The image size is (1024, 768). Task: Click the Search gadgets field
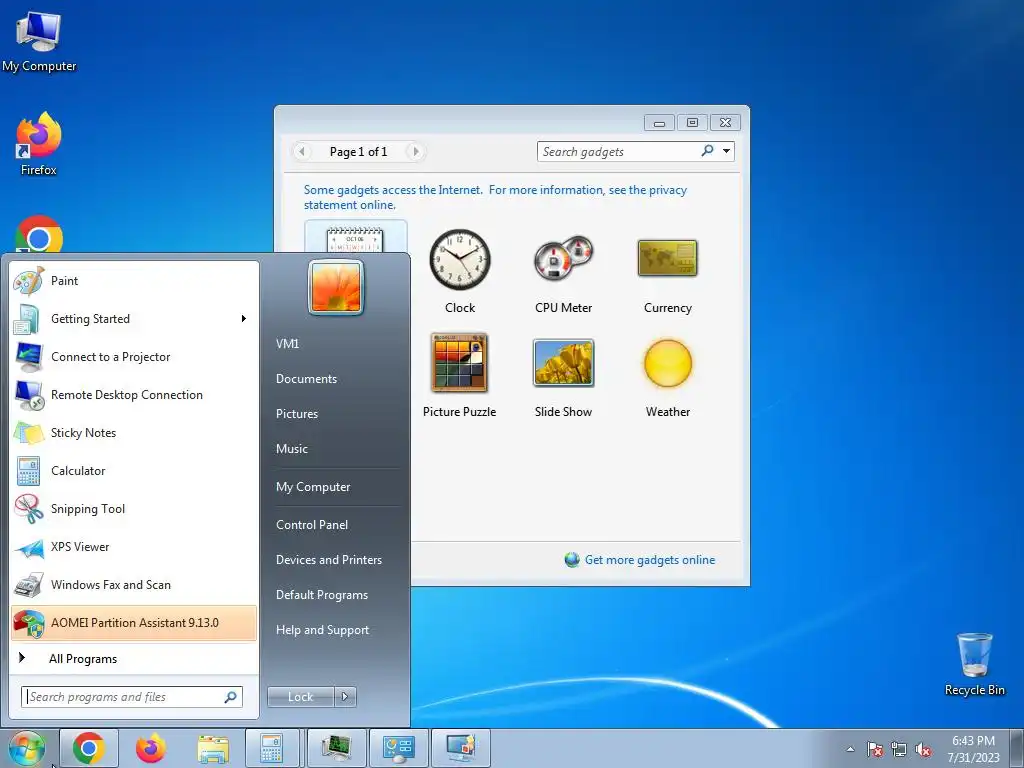pyautogui.click(x=617, y=152)
